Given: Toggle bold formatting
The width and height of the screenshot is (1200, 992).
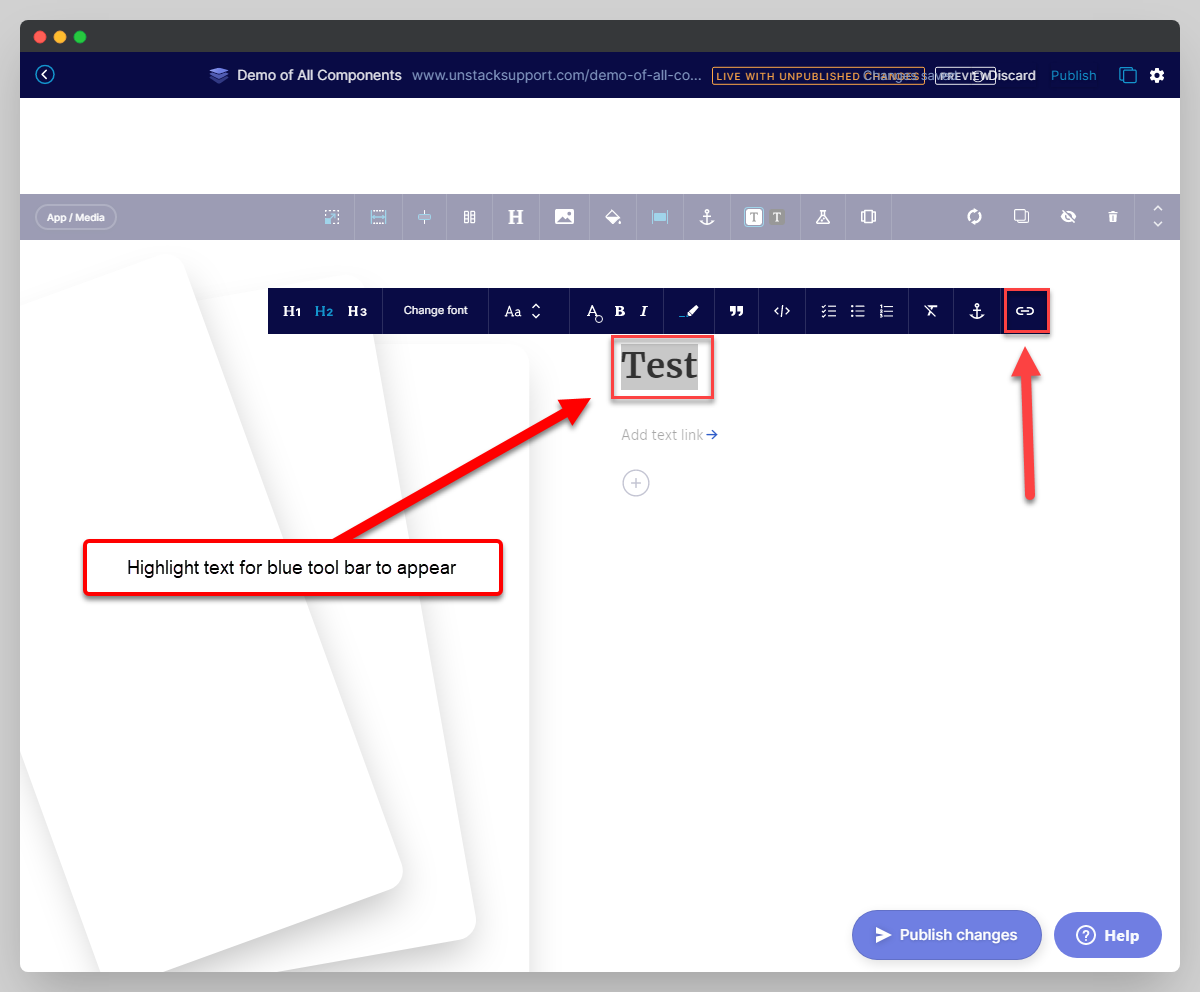Looking at the screenshot, I should tap(620, 311).
